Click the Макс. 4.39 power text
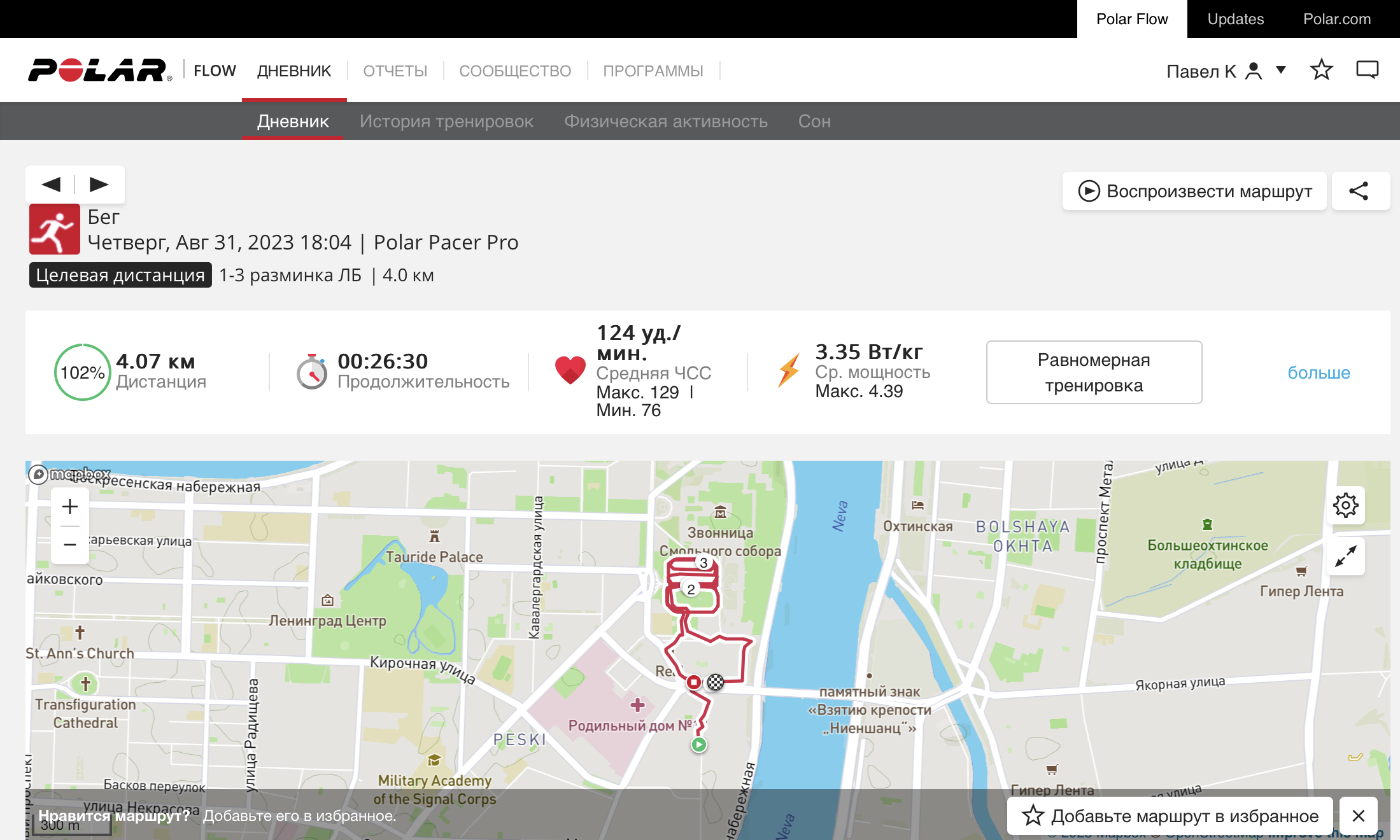 click(859, 391)
